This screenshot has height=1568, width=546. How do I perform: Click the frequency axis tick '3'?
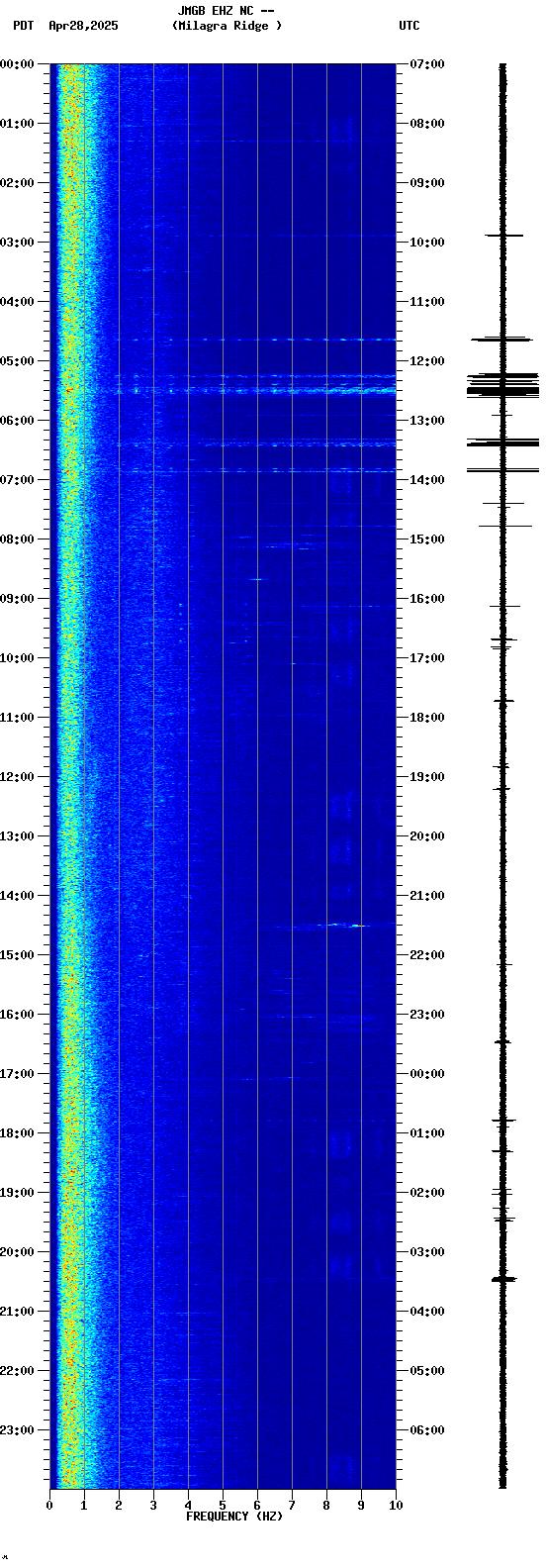point(153,1506)
